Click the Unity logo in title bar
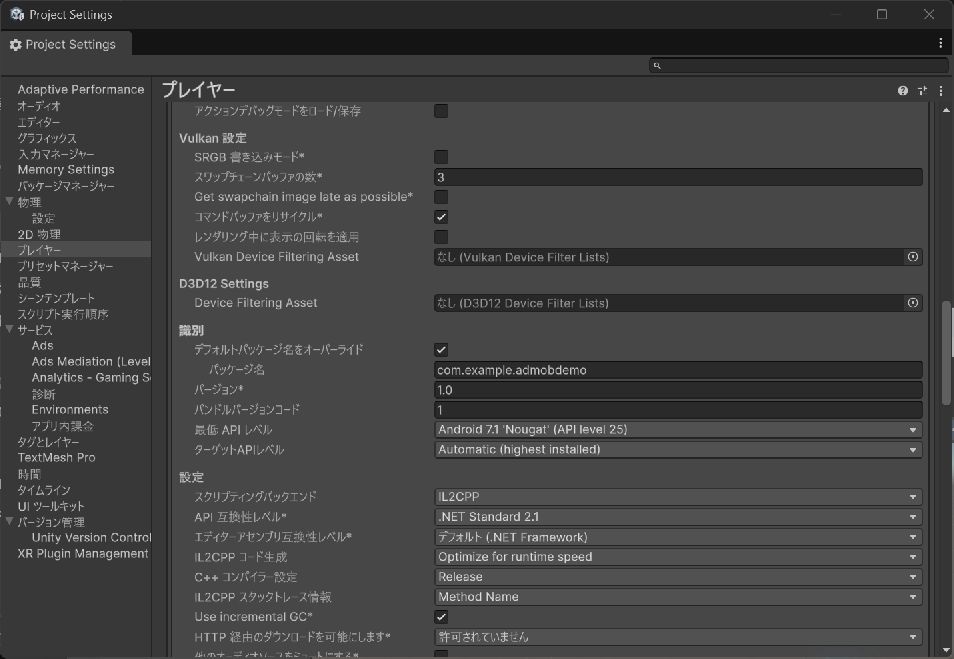 [17, 14]
